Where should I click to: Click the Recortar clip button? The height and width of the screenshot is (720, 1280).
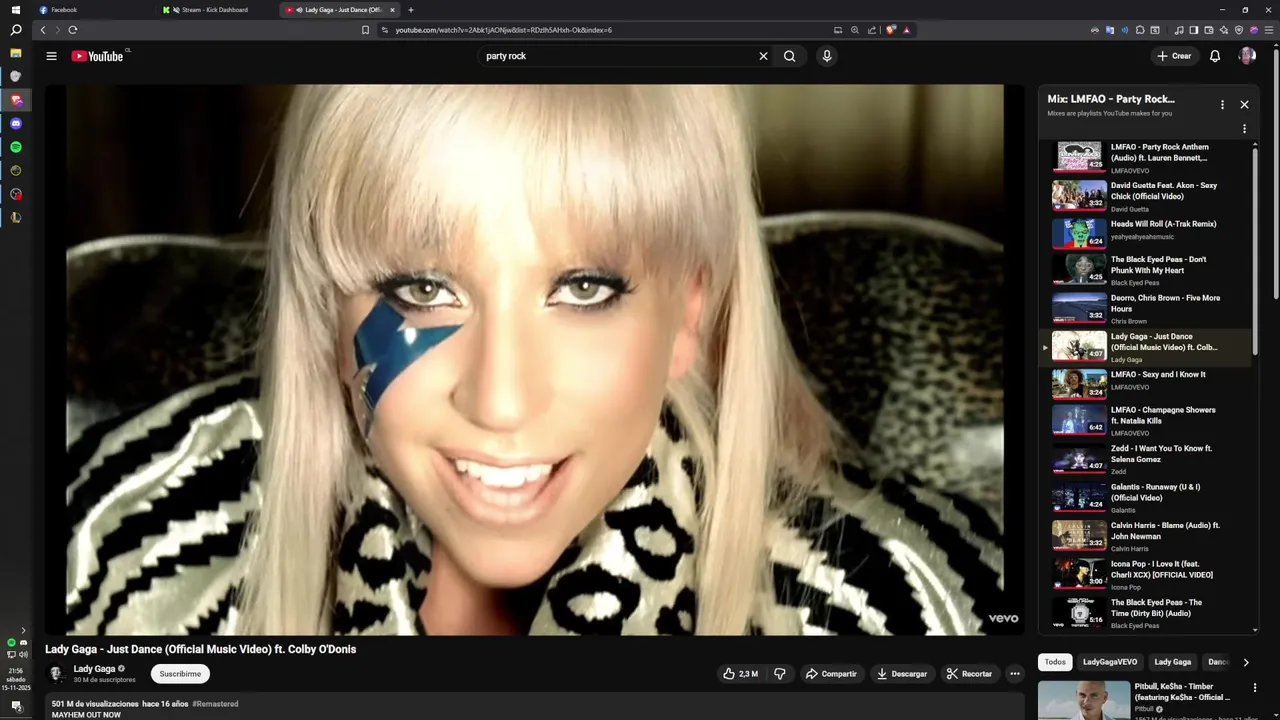click(x=970, y=674)
